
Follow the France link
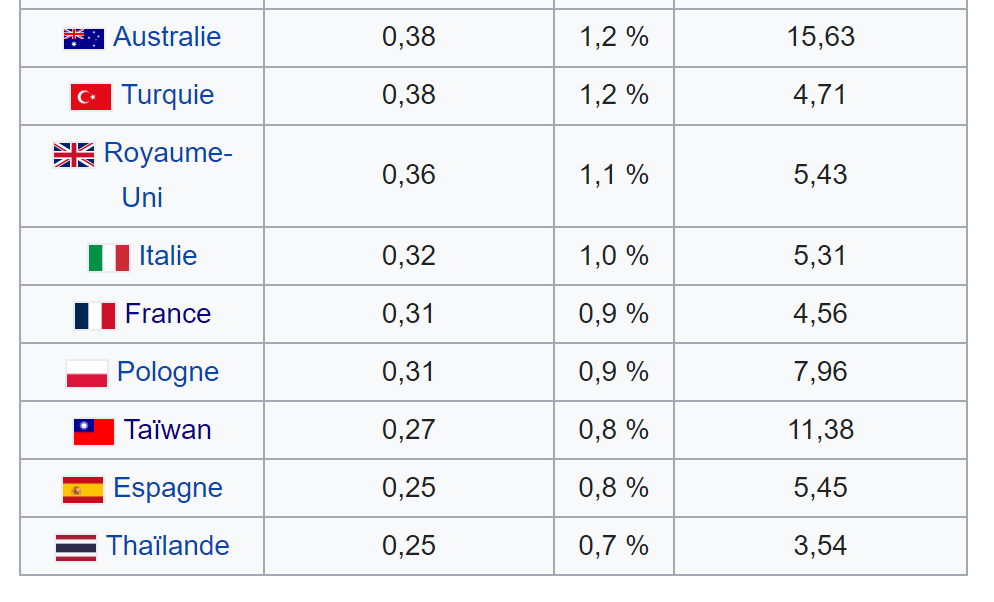168,314
